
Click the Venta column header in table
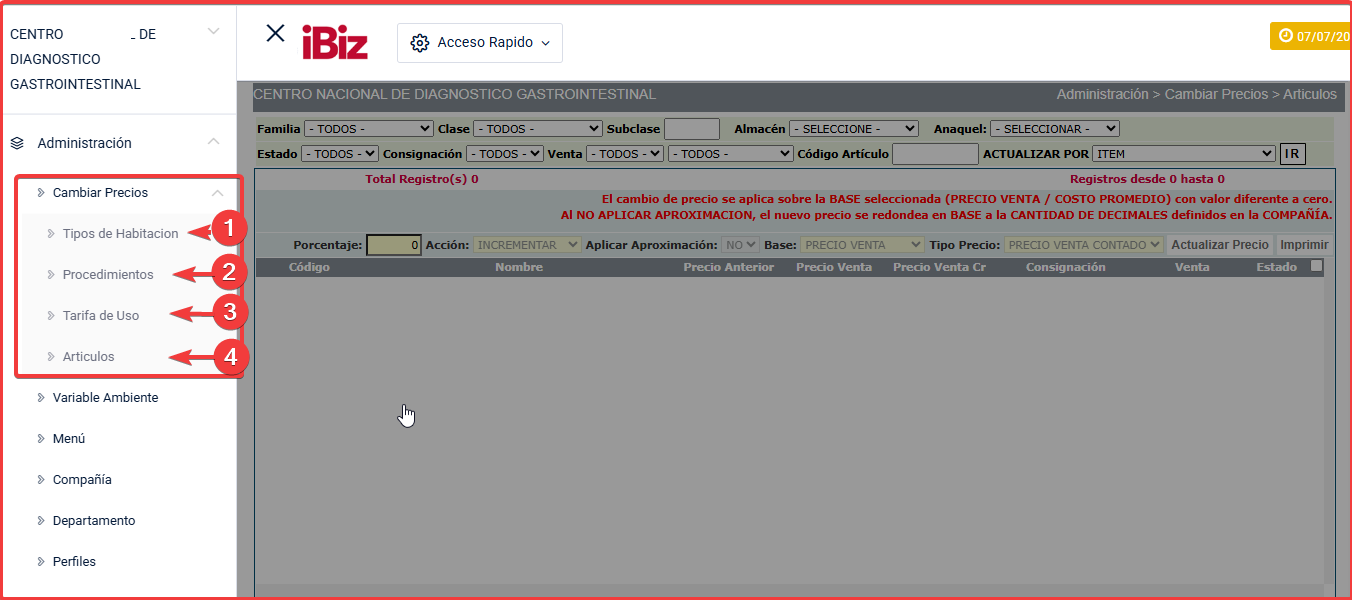(1192, 267)
